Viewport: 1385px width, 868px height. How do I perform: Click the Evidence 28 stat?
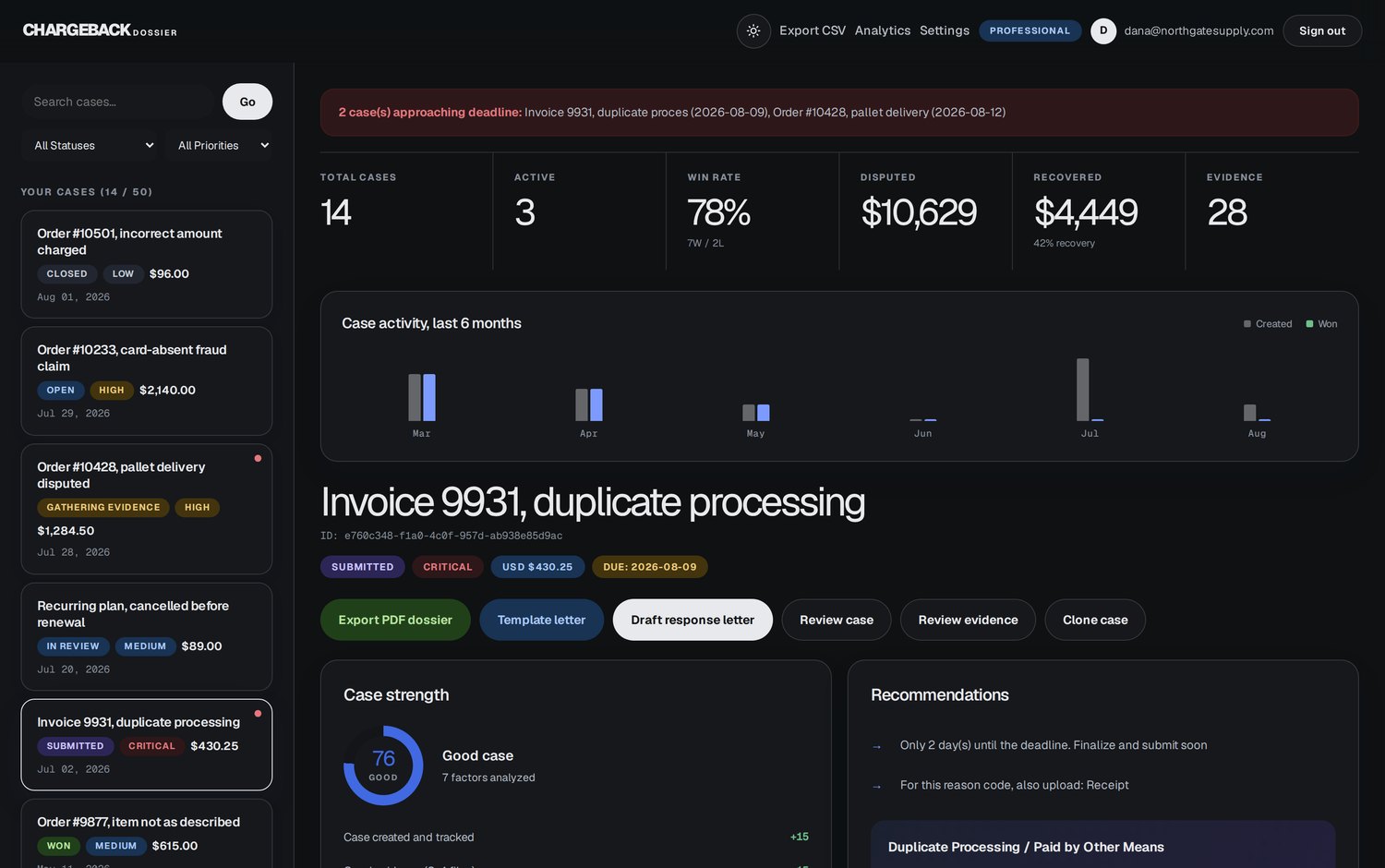[1272, 211]
